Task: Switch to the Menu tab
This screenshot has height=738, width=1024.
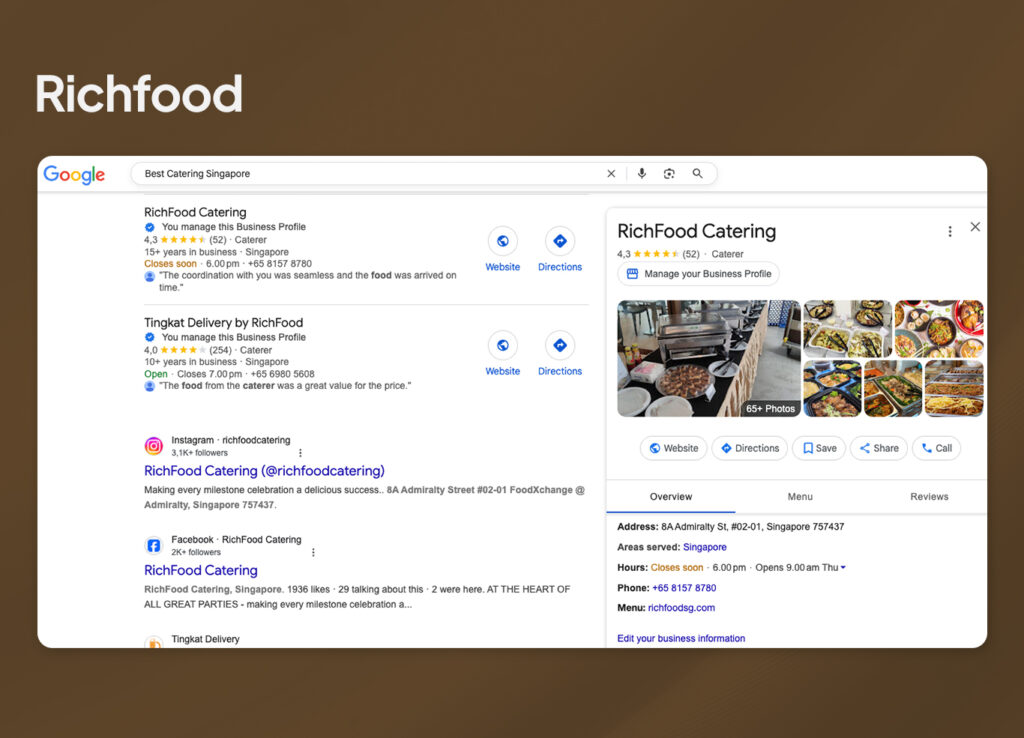Action: tap(800, 497)
